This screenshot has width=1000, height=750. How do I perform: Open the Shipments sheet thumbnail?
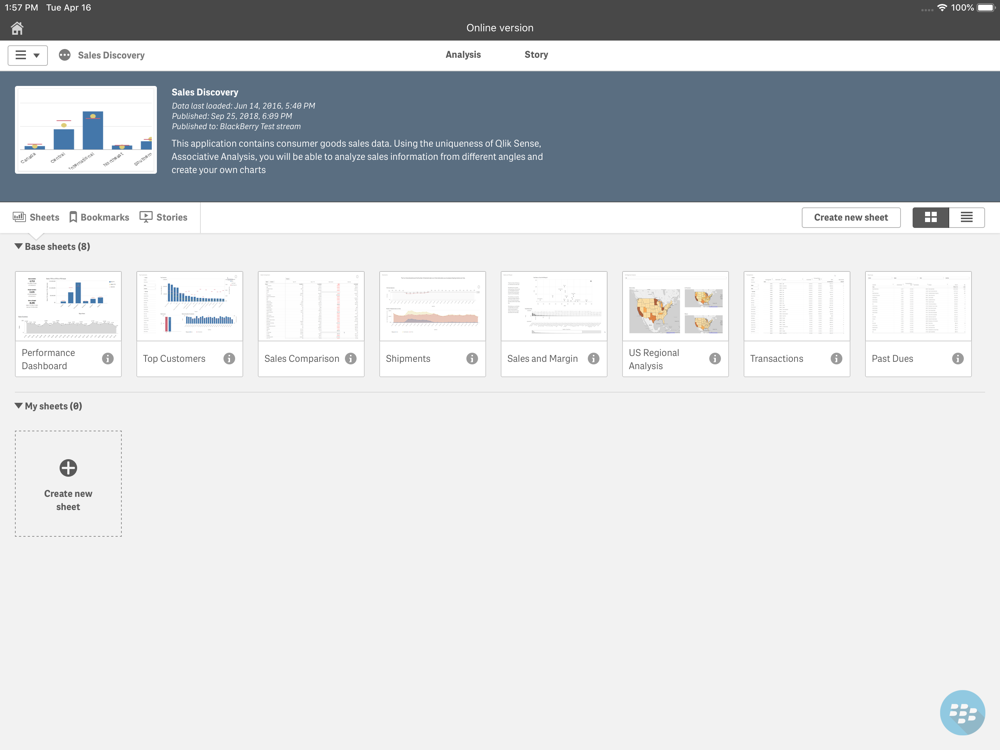(432, 306)
